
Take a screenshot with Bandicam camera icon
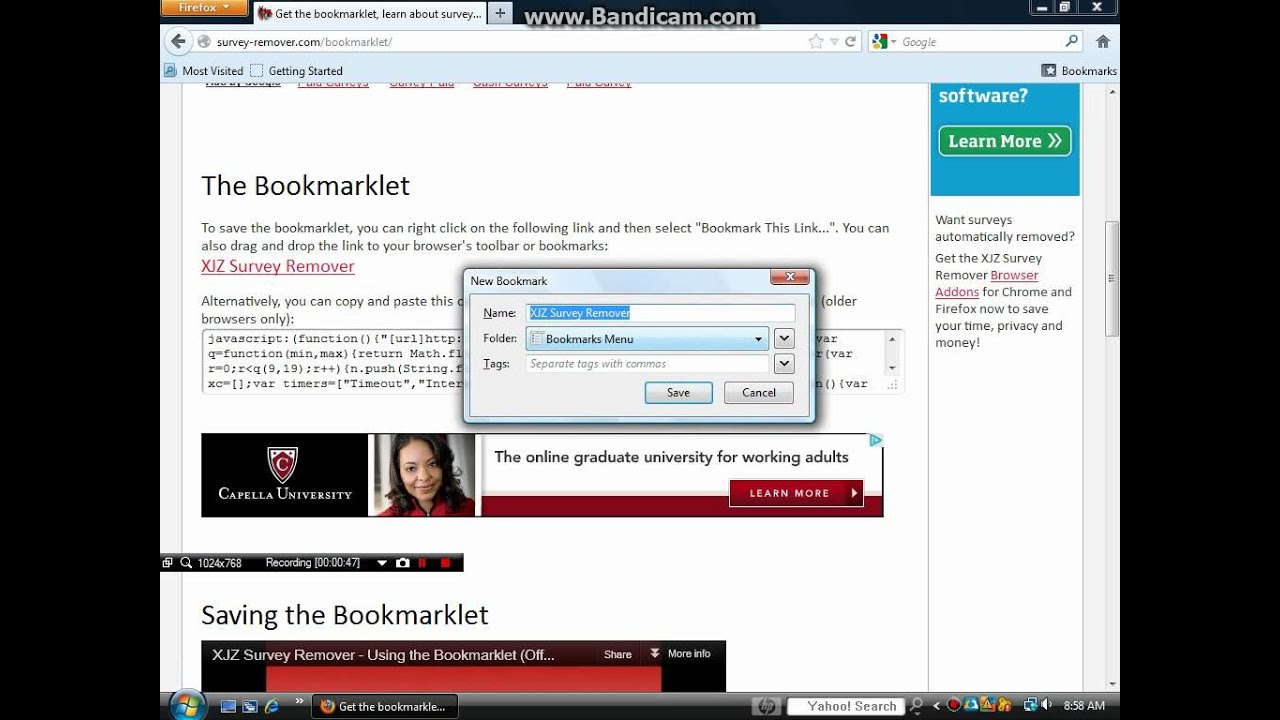tap(402, 563)
